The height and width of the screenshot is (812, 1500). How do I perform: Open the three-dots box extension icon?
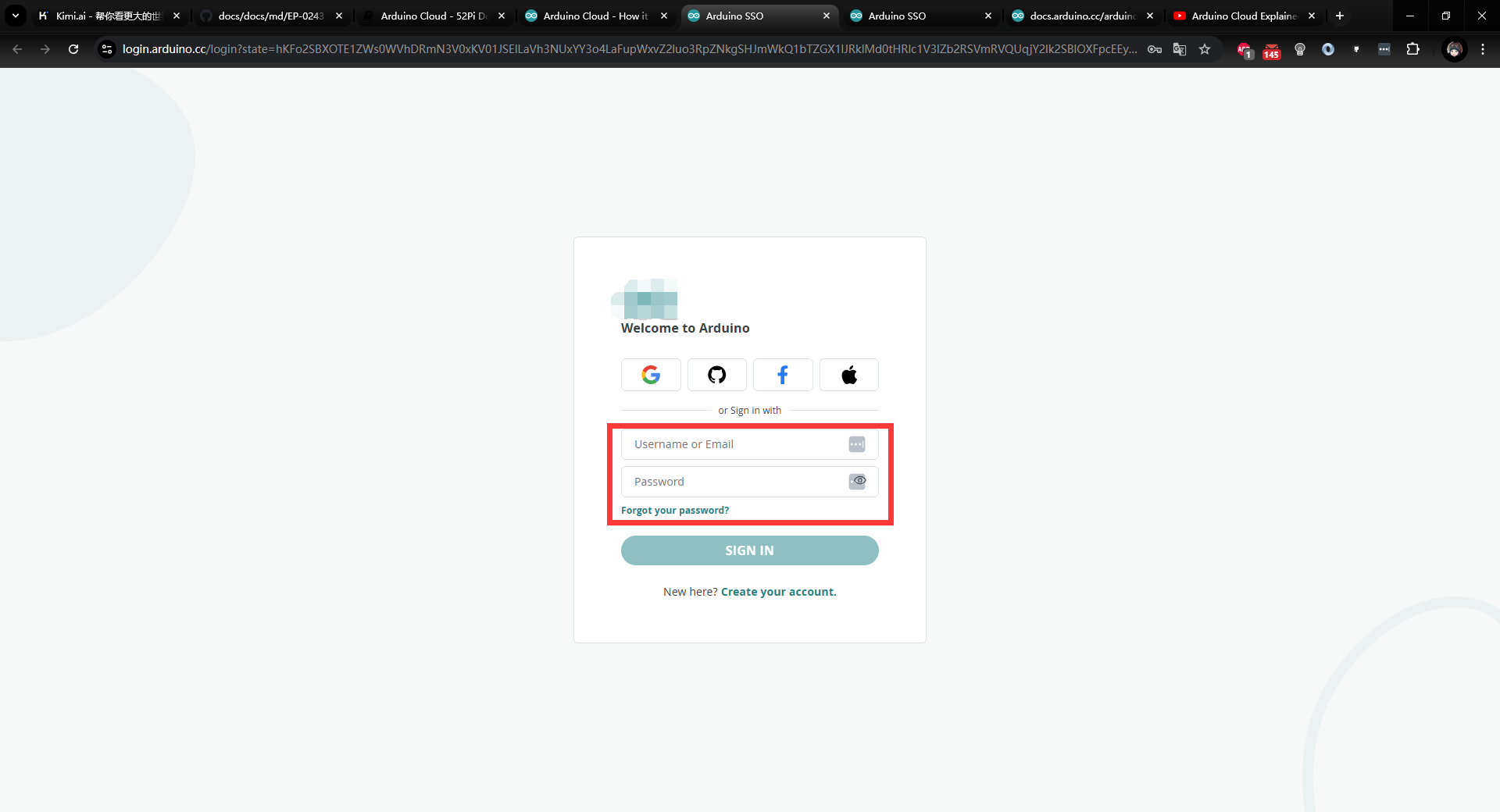point(1384,49)
